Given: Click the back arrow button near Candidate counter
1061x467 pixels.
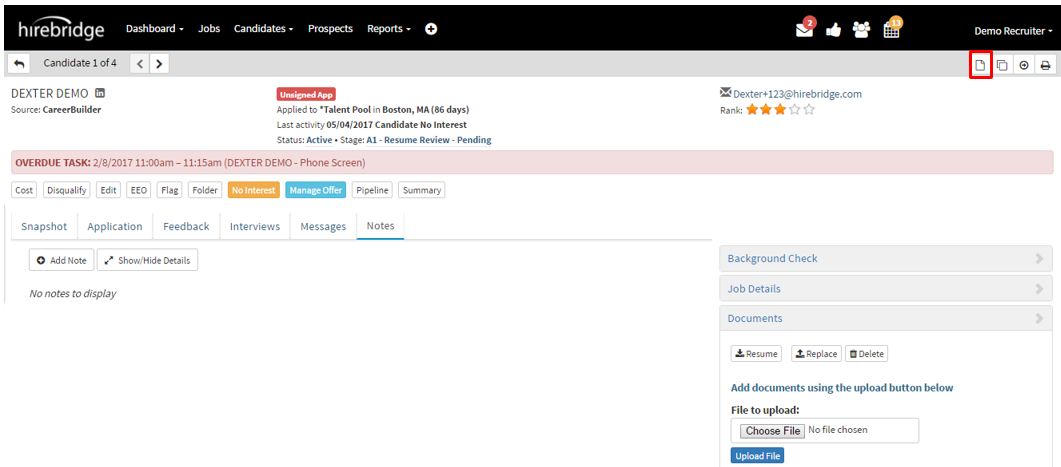Looking at the screenshot, I should [19, 64].
